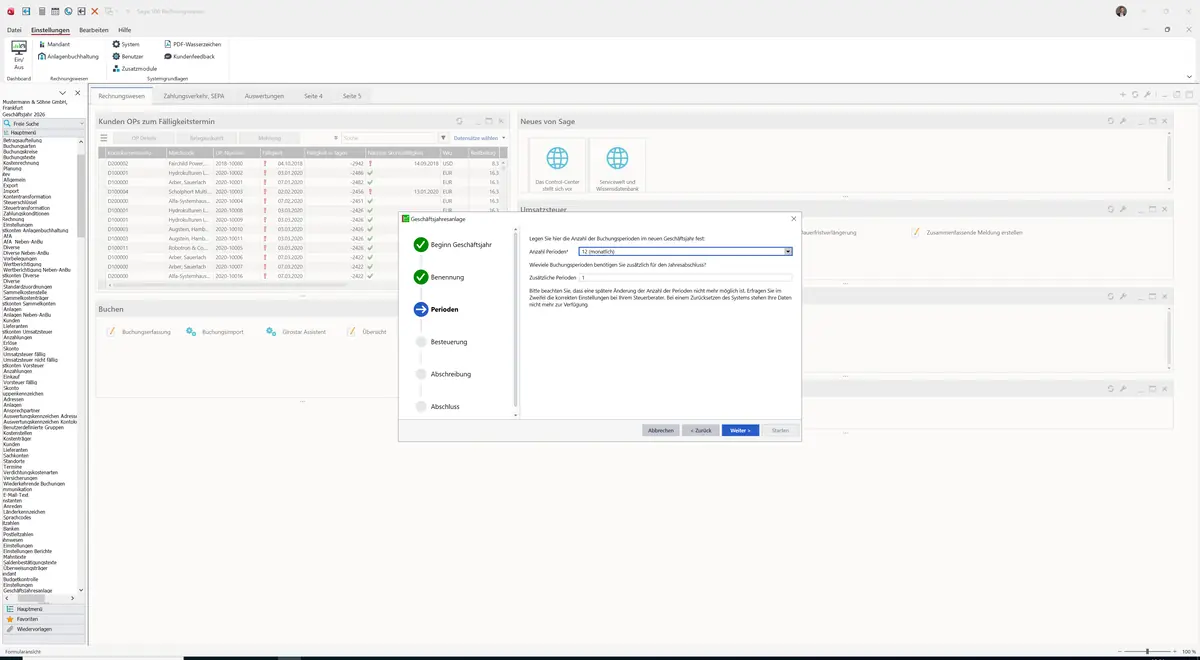This screenshot has height=660, width=1200.
Task: Switch to the Auswertungen tab
Action: 264,96
